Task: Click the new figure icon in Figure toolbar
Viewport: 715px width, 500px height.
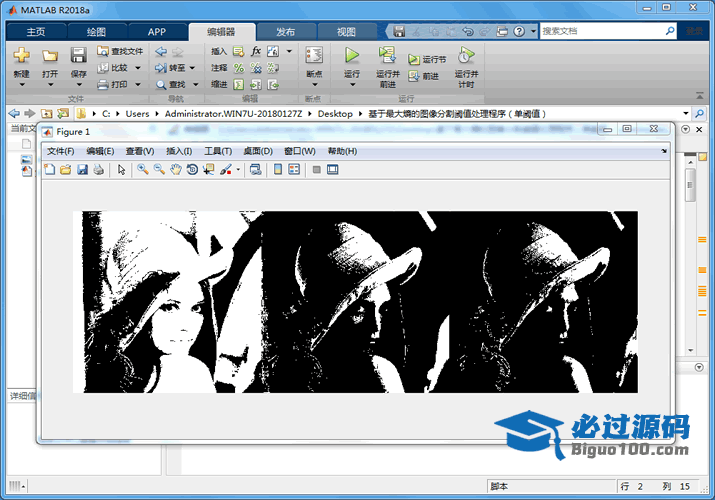Action: tap(49, 170)
